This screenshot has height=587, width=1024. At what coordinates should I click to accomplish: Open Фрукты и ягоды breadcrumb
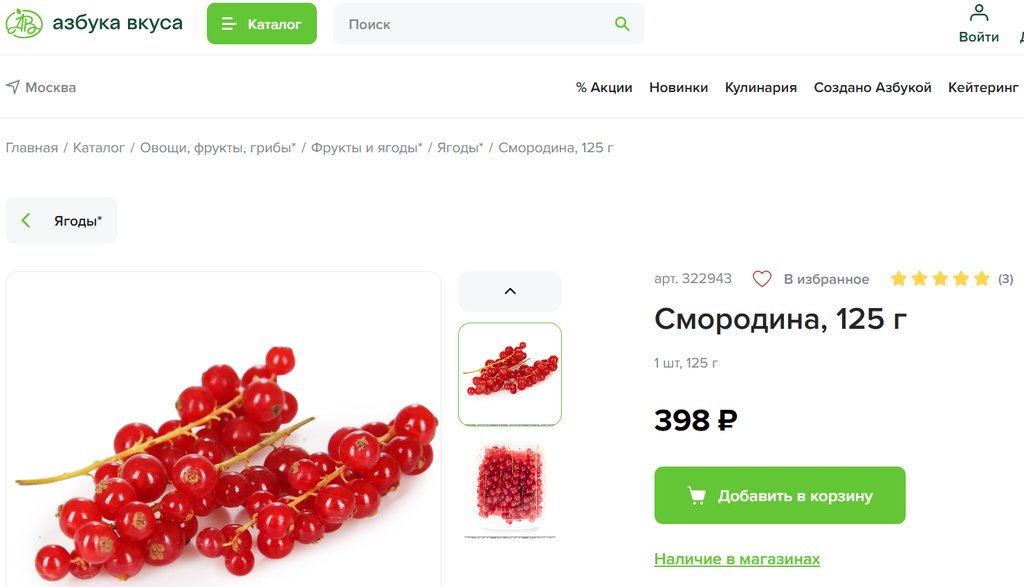pos(366,148)
